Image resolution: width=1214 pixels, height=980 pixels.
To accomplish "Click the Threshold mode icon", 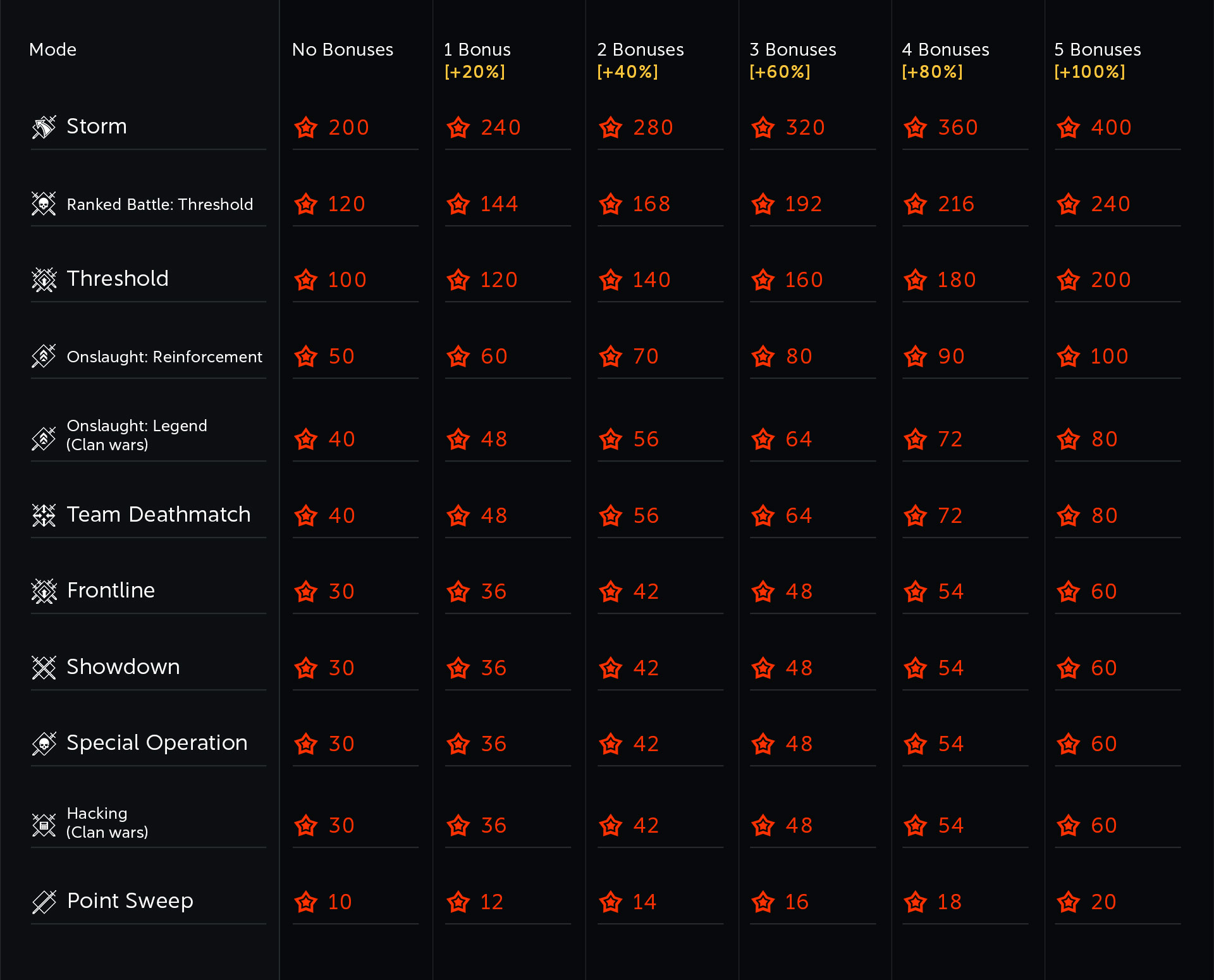I will pyautogui.click(x=44, y=279).
